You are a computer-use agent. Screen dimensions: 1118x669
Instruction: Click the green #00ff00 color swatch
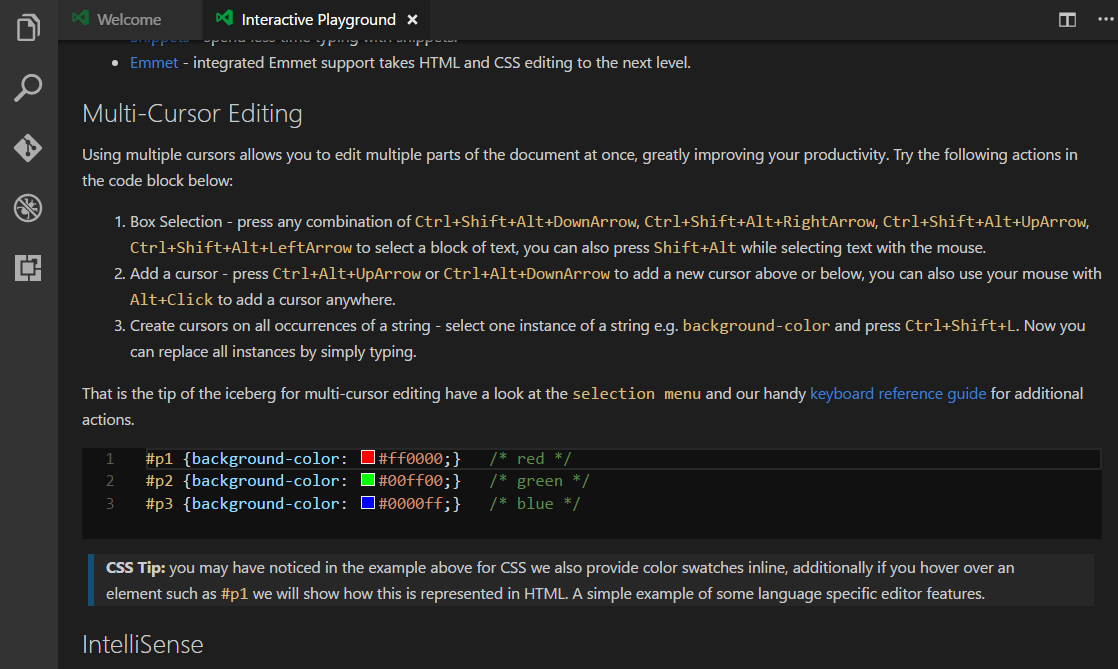coord(367,481)
